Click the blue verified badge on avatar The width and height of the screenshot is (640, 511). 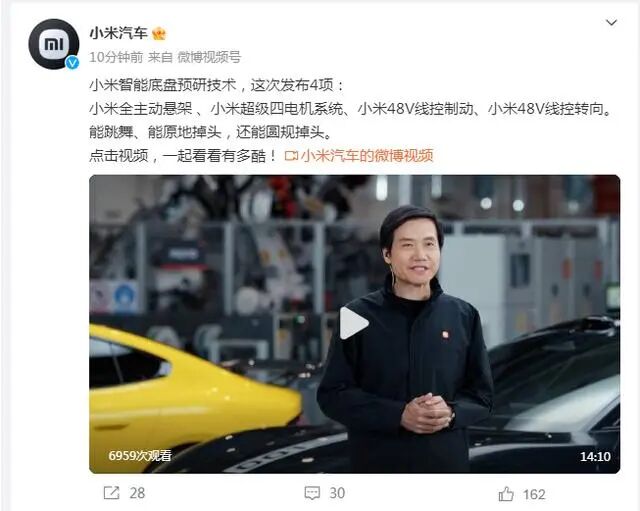pos(73,62)
